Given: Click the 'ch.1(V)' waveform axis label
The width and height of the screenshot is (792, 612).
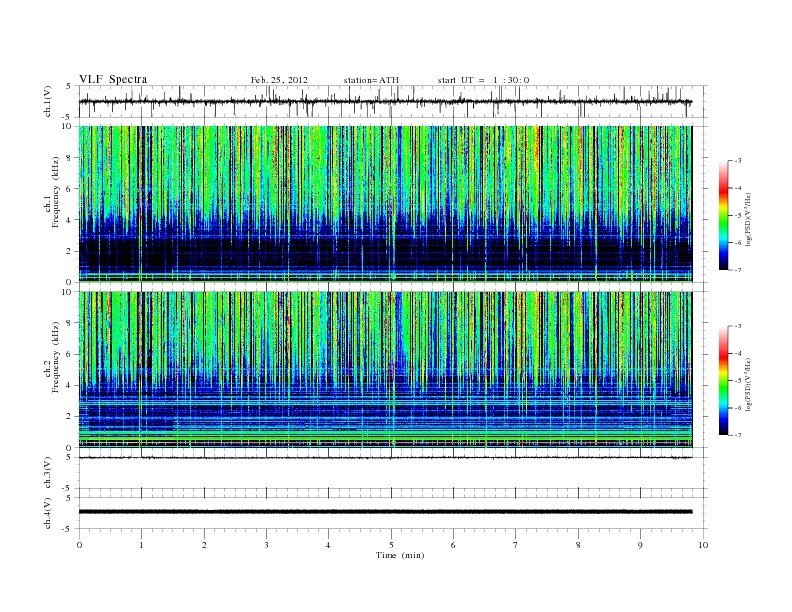Looking at the screenshot, I should pos(48,101).
